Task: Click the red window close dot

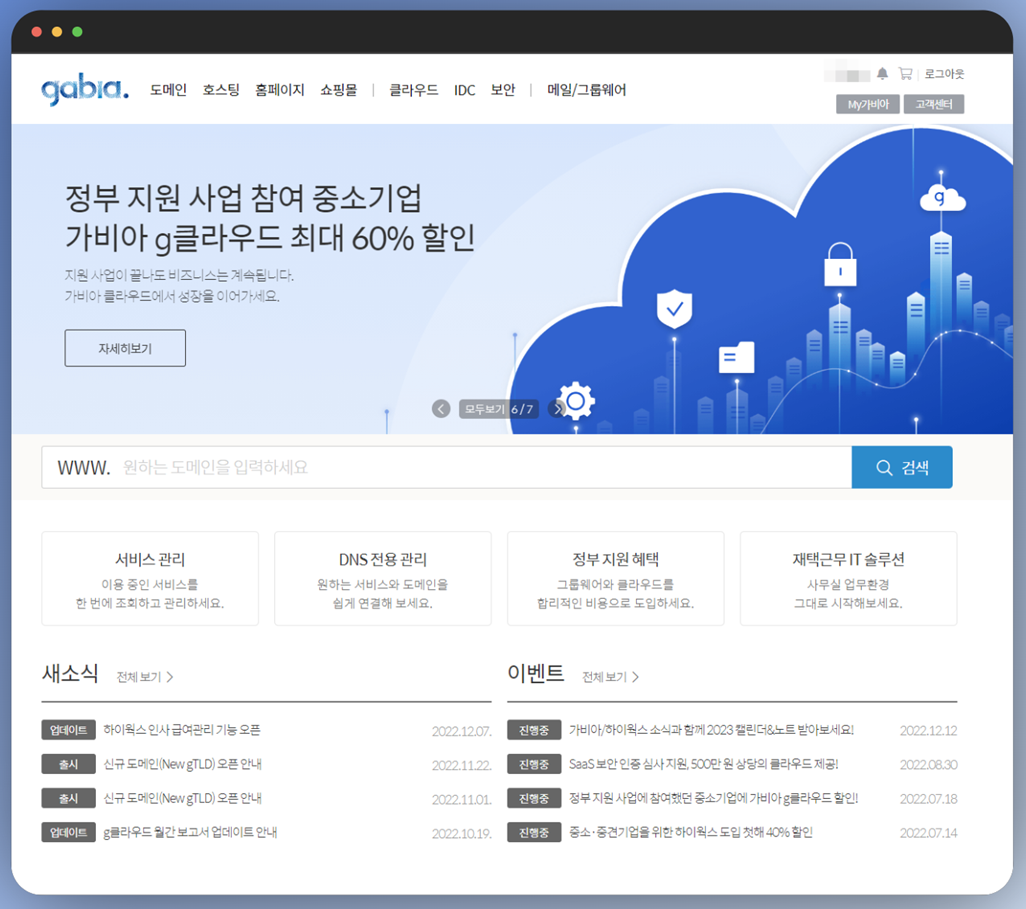Action: pyautogui.click(x=37, y=31)
